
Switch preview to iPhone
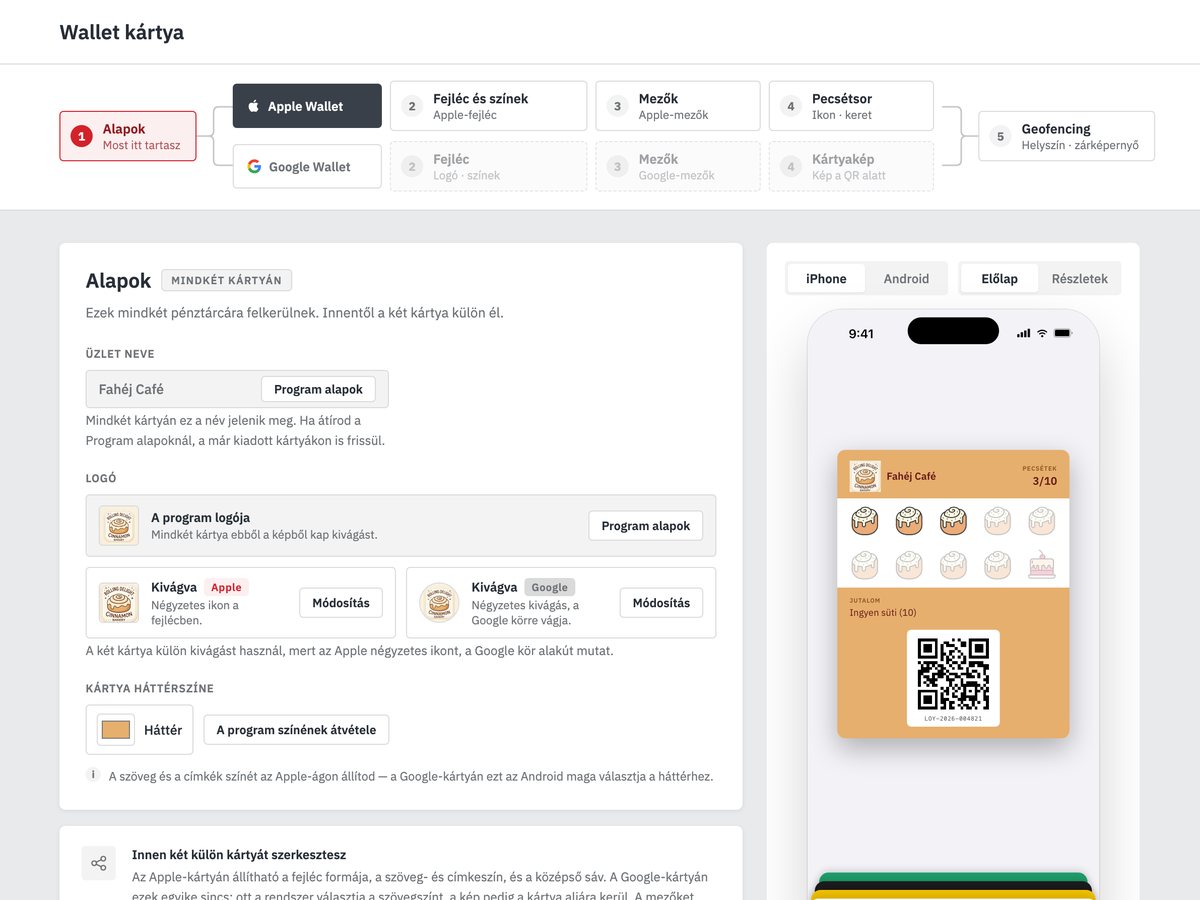(x=826, y=279)
